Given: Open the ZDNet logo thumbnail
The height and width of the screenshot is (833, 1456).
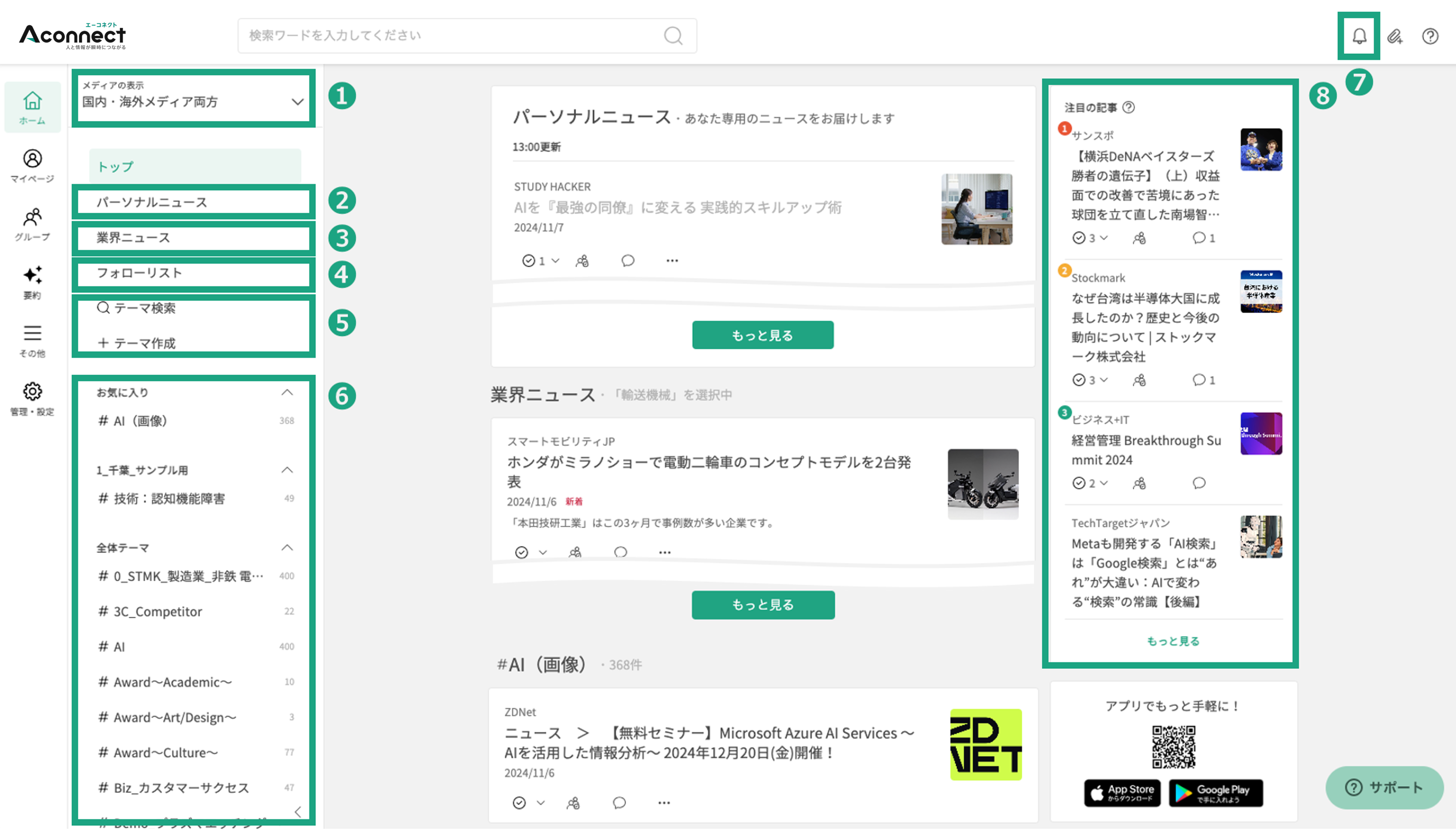Looking at the screenshot, I should click(x=986, y=745).
